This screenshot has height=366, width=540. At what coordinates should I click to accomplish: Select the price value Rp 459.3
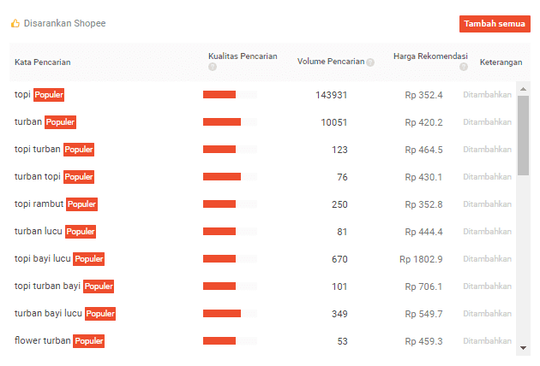click(x=424, y=341)
